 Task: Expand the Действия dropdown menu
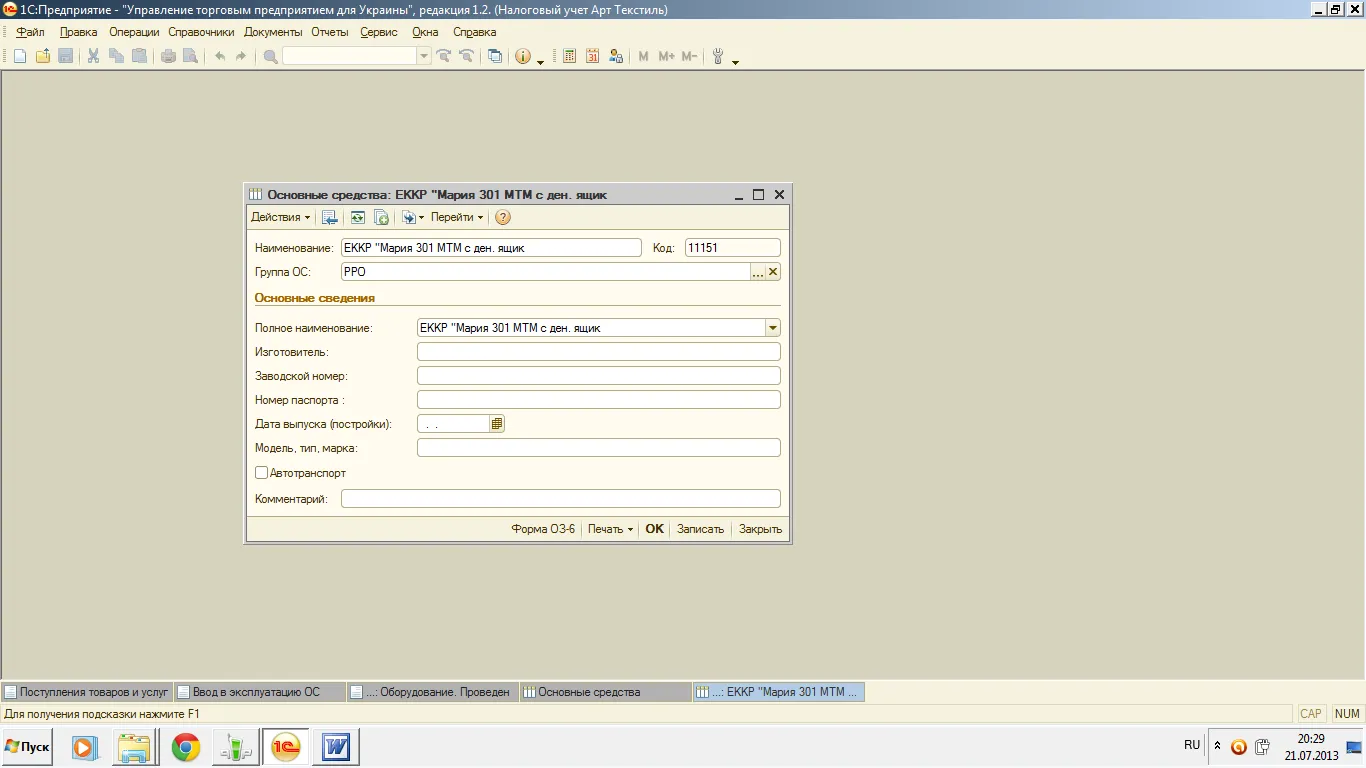click(x=280, y=217)
